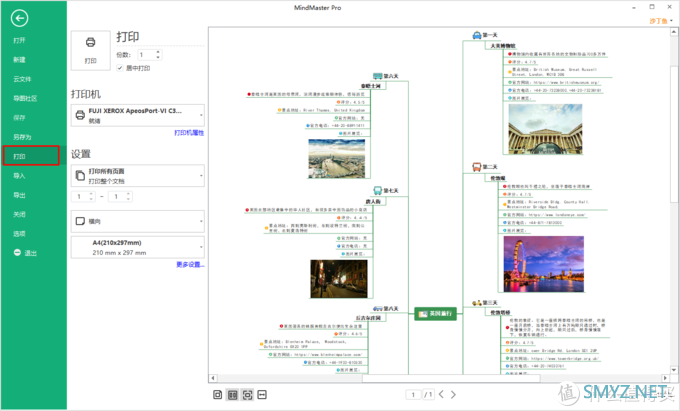This screenshot has width=680, height=411.
Task: Select 新建 in the sidebar
Action: pyautogui.click(x=19, y=60)
